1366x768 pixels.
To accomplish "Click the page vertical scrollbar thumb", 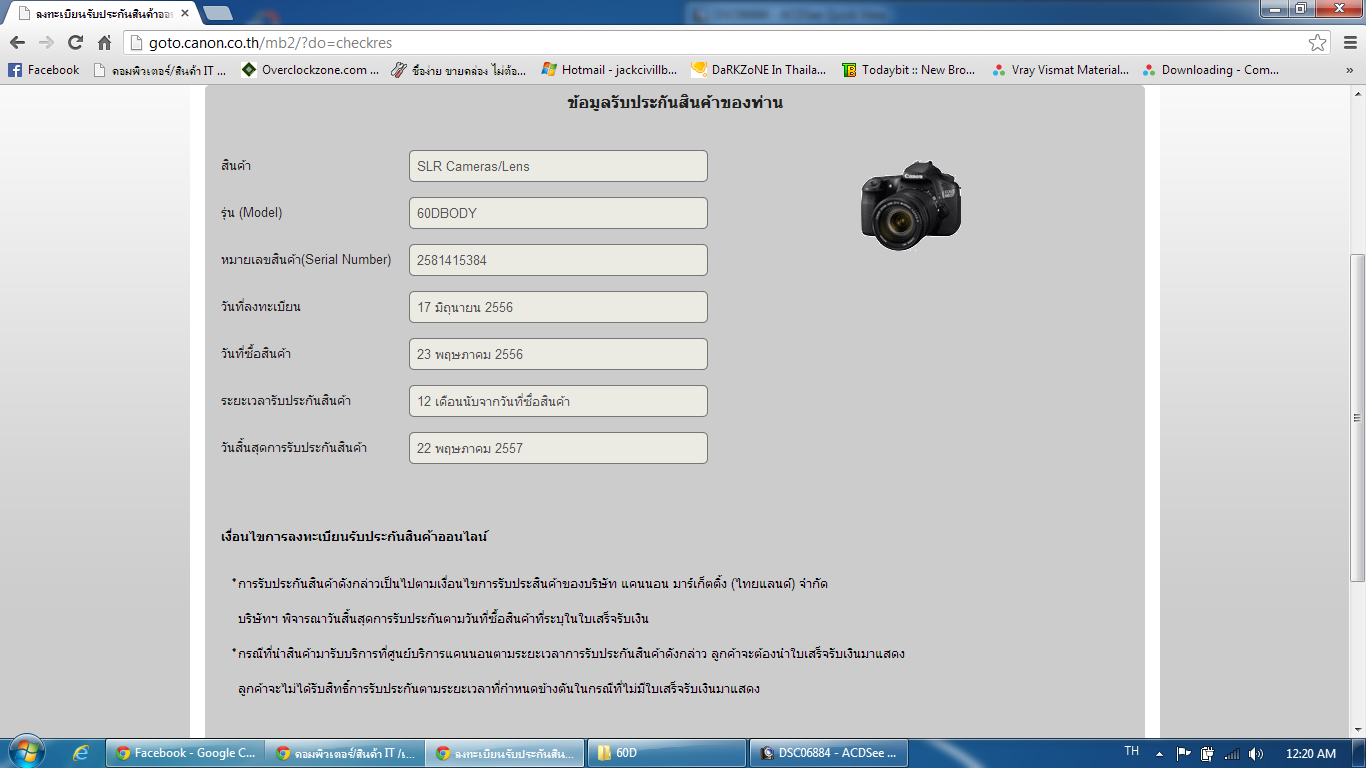I will point(1357,417).
